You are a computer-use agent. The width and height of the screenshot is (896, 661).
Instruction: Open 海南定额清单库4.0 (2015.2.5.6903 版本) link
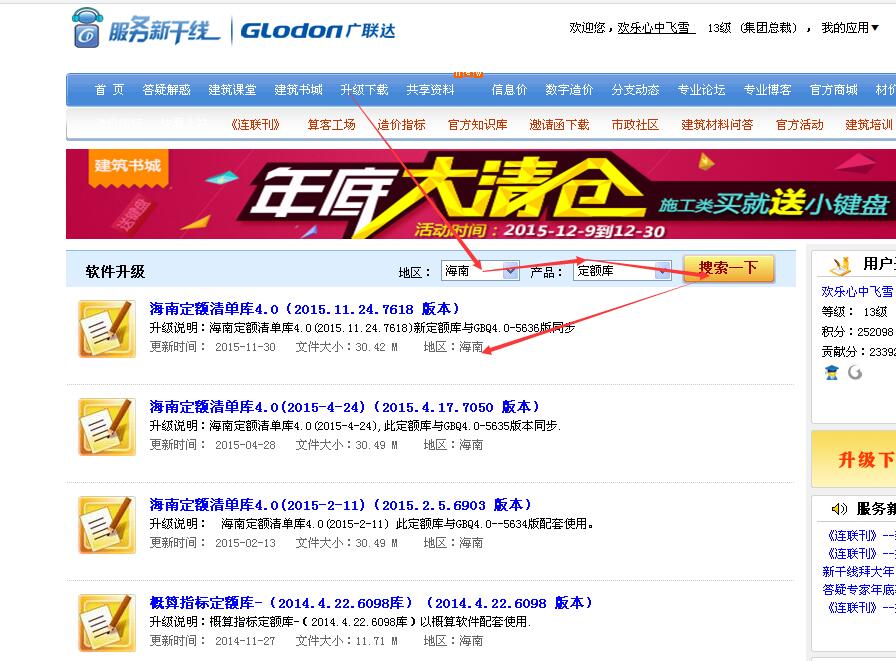(x=341, y=505)
